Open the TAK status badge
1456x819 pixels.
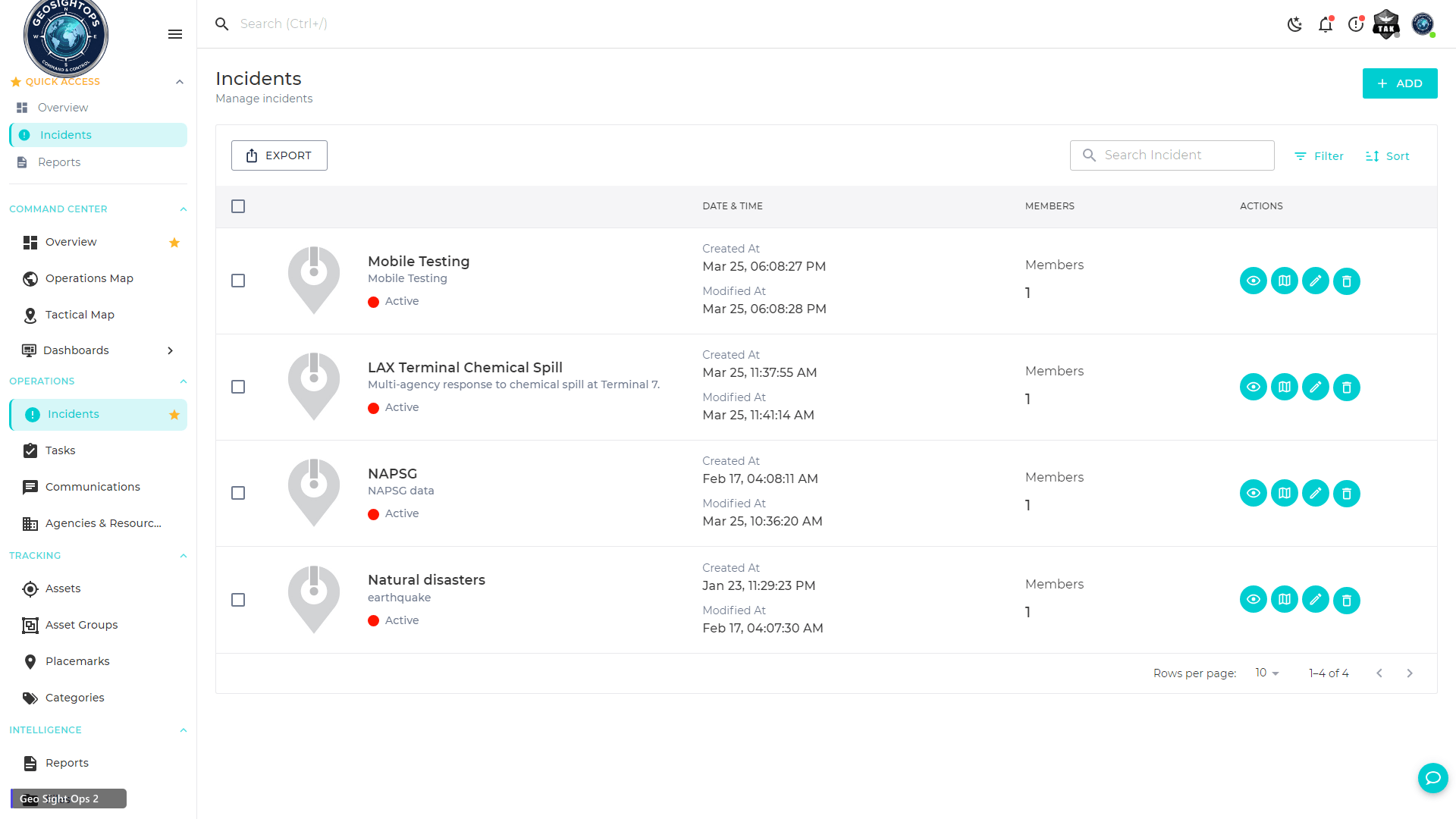pyautogui.click(x=1385, y=24)
